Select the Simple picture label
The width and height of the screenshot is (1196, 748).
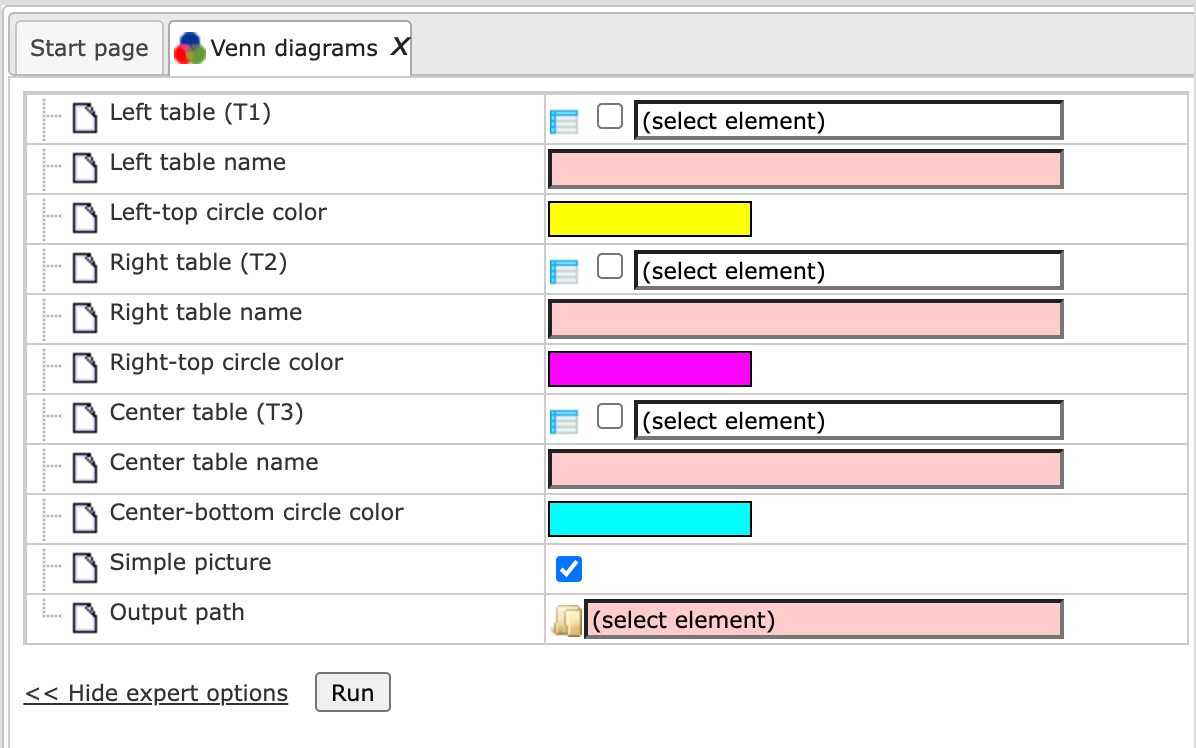coord(191,562)
